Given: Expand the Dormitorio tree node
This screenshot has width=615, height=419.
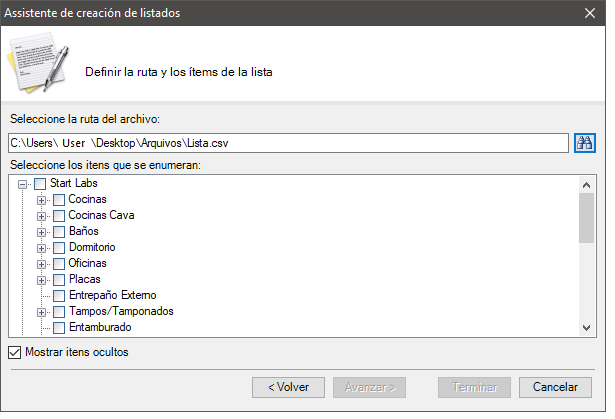Looking at the screenshot, I should (x=41, y=248).
